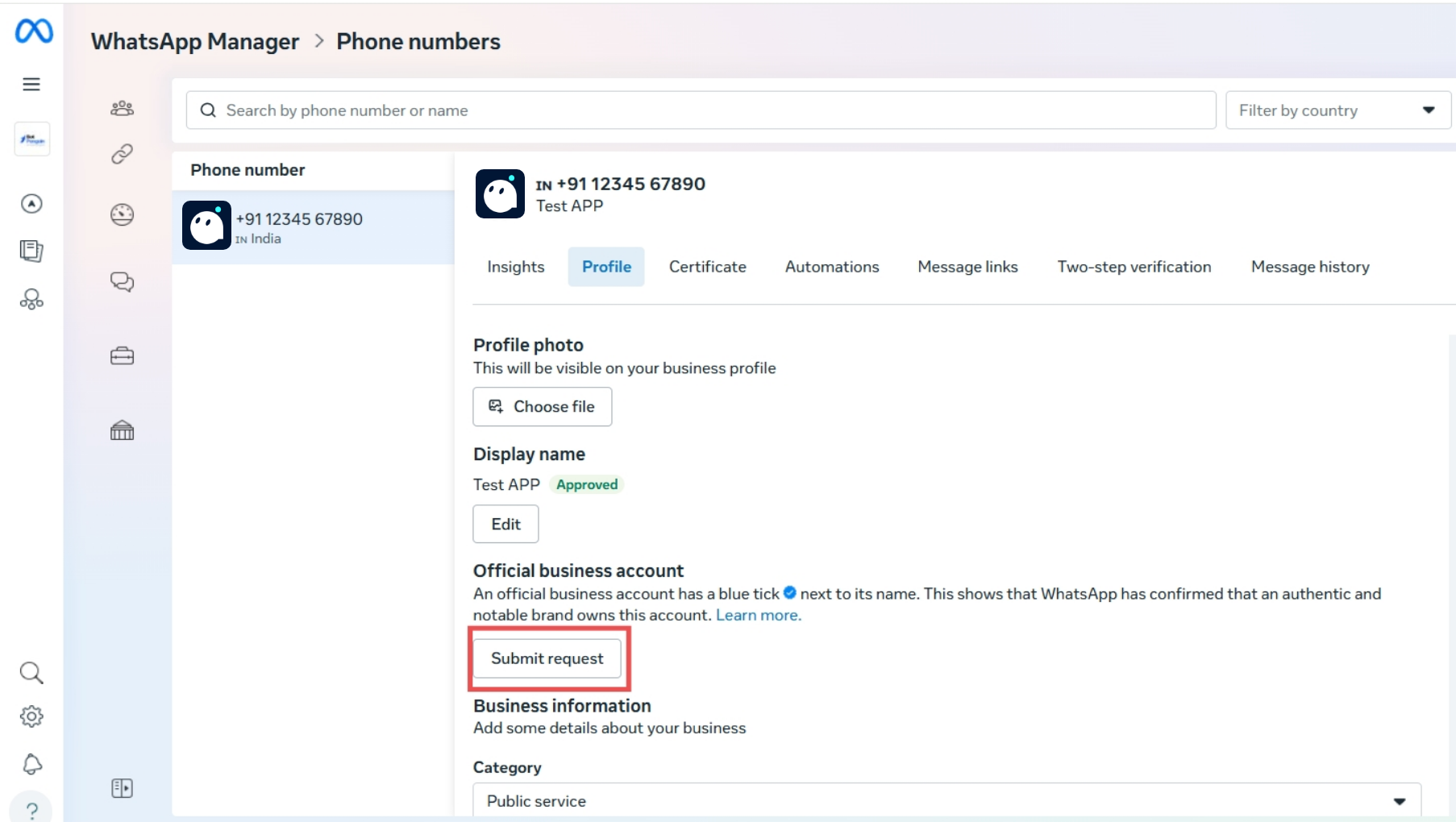Open settings gear icon
Viewport: 1456px width, 822px height.
pyautogui.click(x=31, y=716)
